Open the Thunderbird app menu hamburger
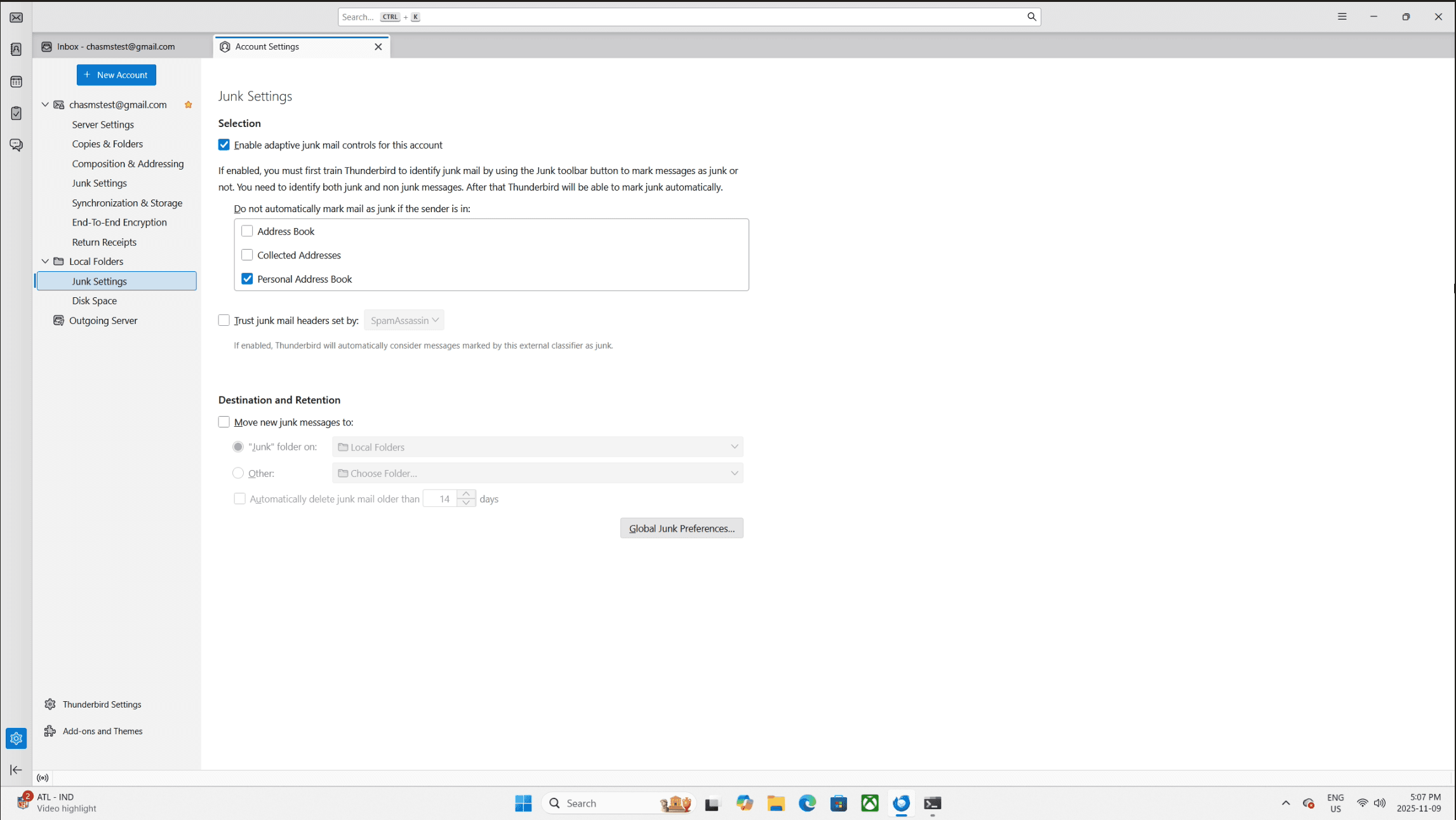Image resolution: width=1456 pixels, height=820 pixels. pyautogui.click(x=1342, y=17)
